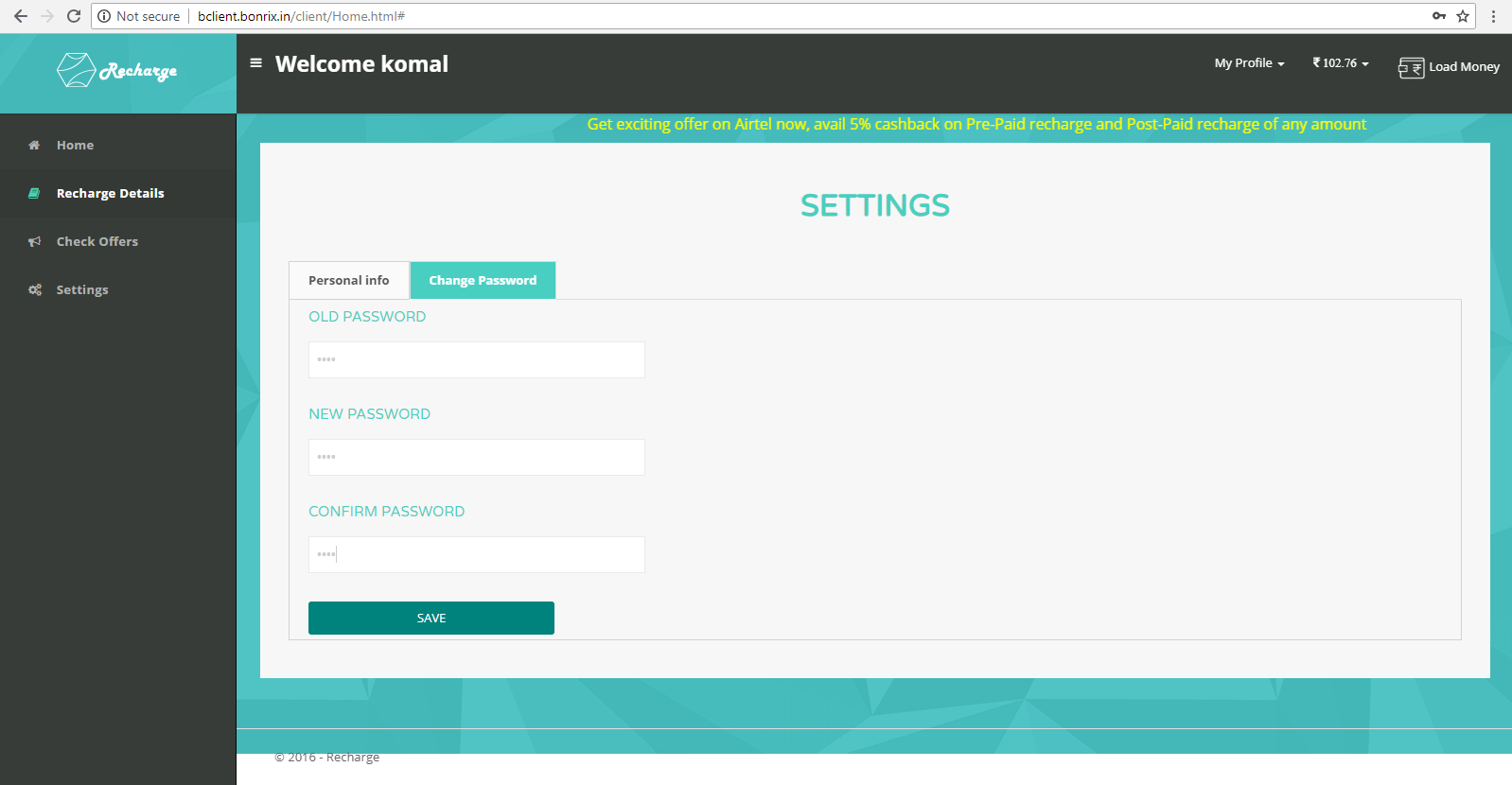Image resolution: width=1512 pixels, height=785 pixels.
Task: Switch to the Personal info tab
Action: pyautogui.click(x=348, y=280)
